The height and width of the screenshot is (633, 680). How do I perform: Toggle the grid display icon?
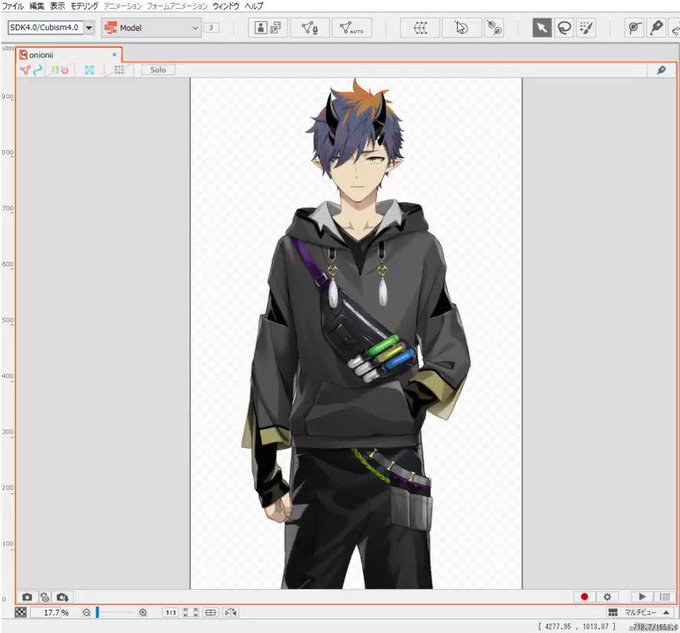pyautogui.click(x=119, y=70)
